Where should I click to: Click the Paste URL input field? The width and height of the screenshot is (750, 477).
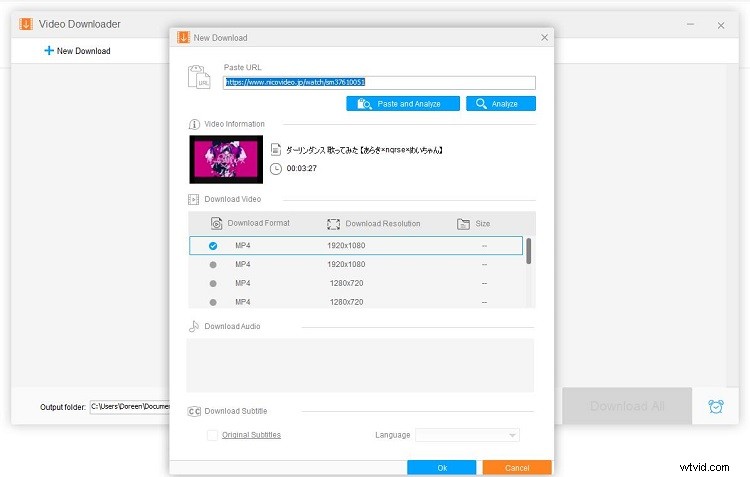[379, 83]
